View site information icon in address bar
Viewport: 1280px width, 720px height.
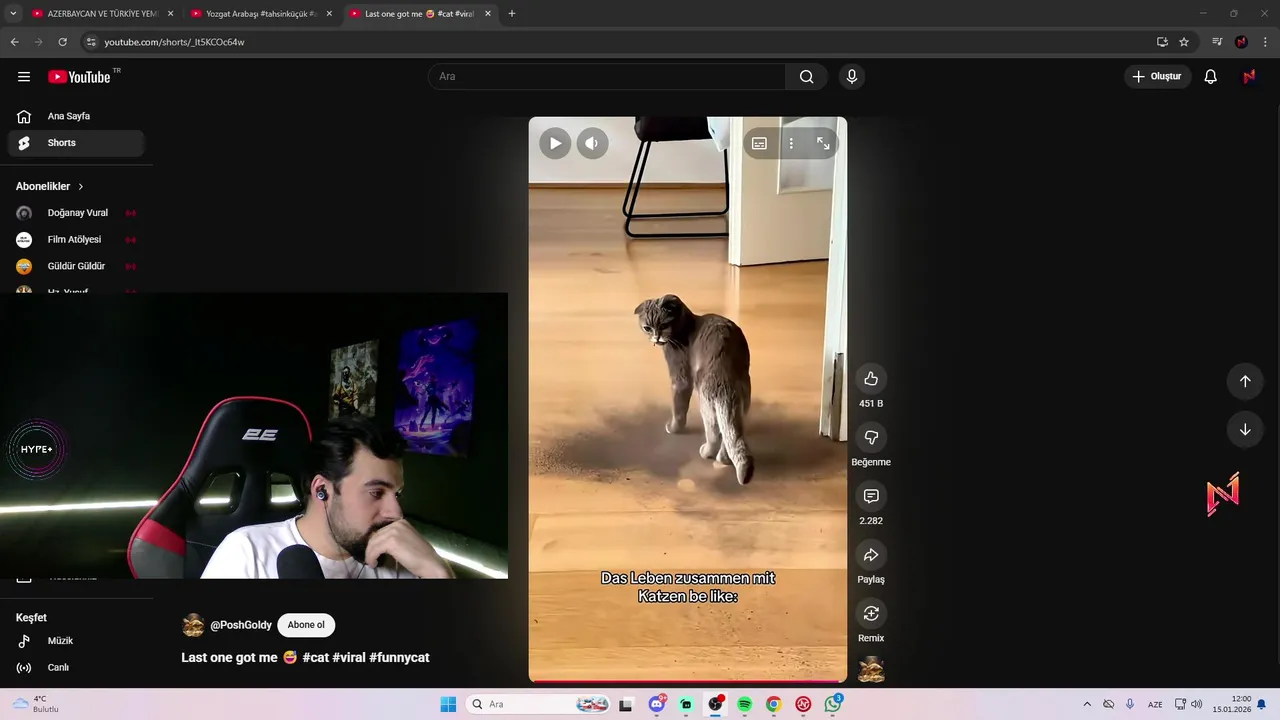click(x=91, y=42)
